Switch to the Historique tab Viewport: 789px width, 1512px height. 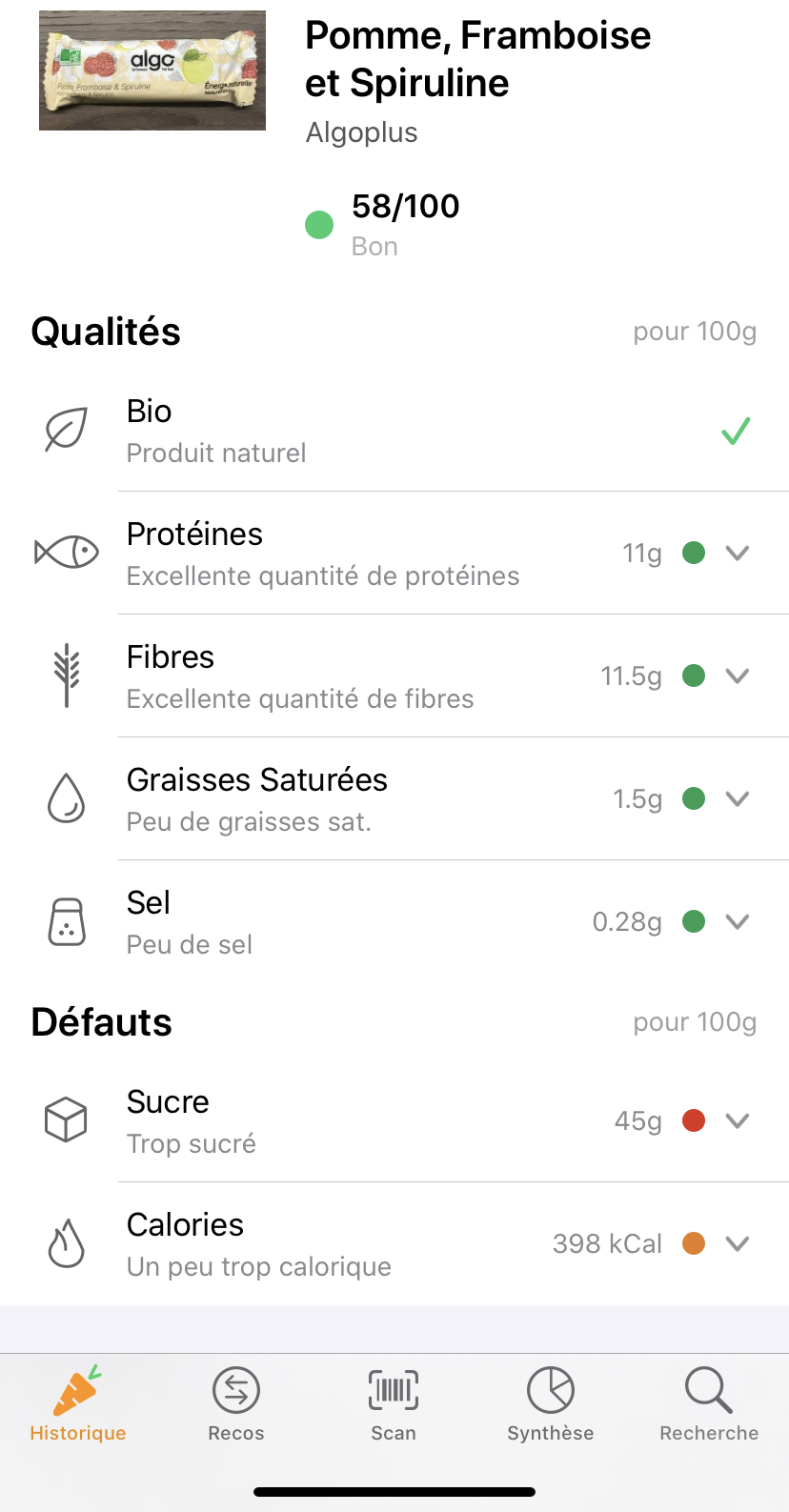pos(78,1403)
